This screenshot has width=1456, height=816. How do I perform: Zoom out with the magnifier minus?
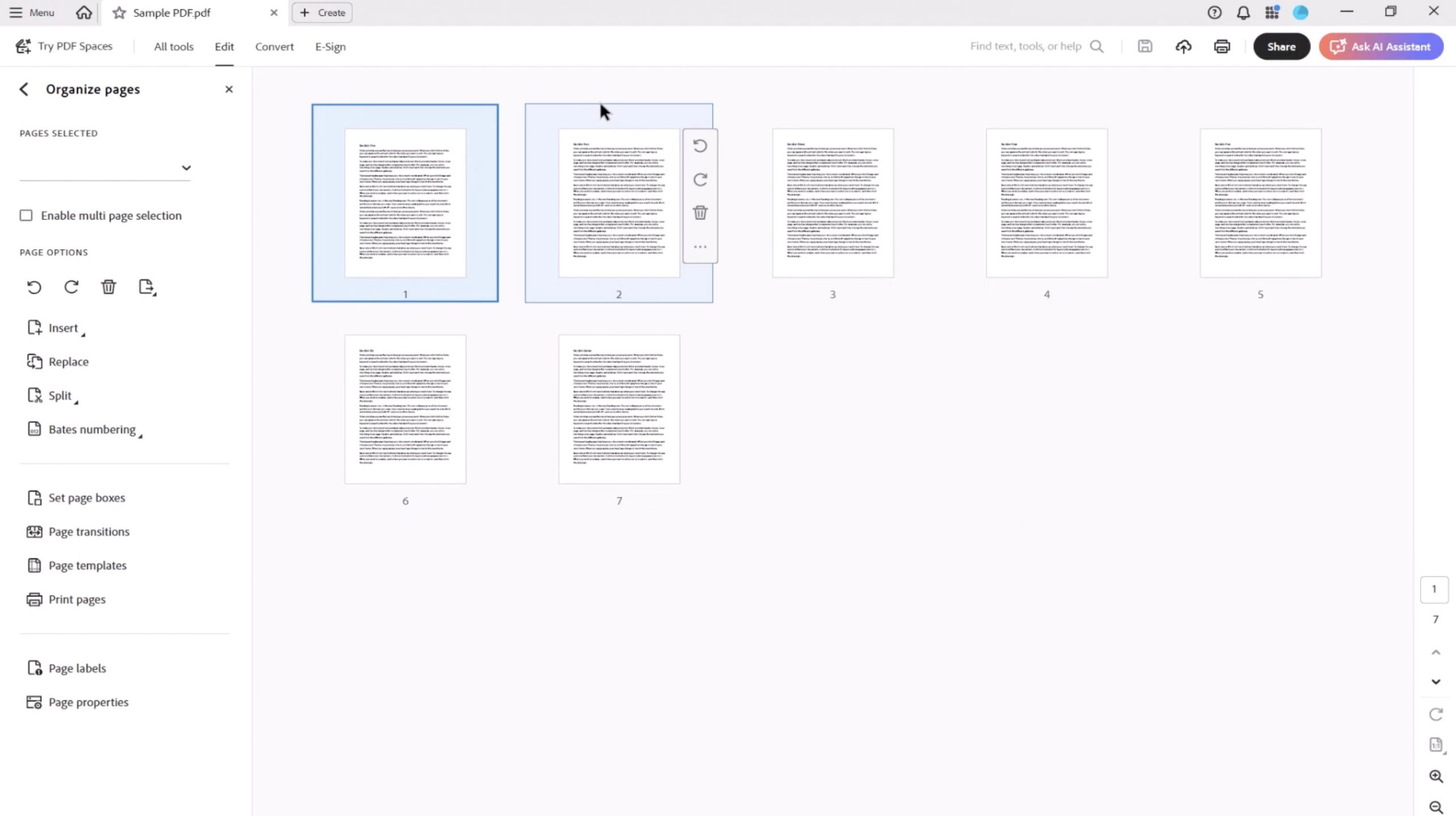[1436, 807]
